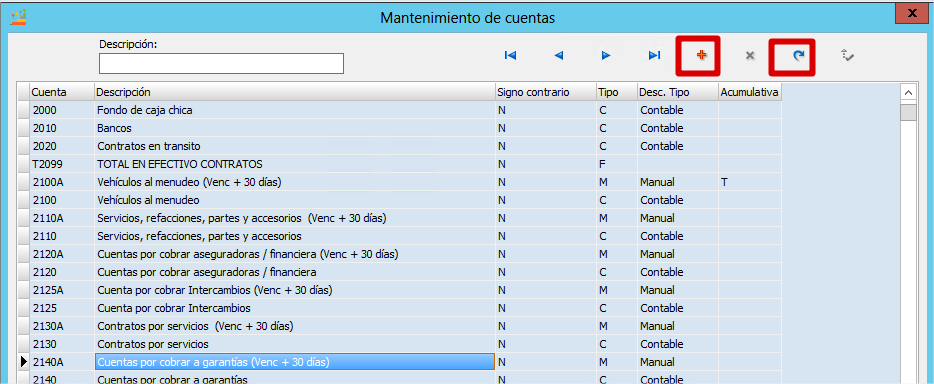Focus the Descripción search input field

pyautogui.click(x=221, y=64)
